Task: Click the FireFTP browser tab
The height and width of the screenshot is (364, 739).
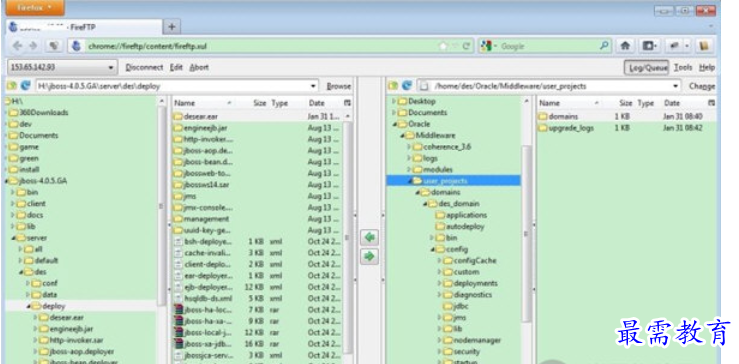Action: 84,27
